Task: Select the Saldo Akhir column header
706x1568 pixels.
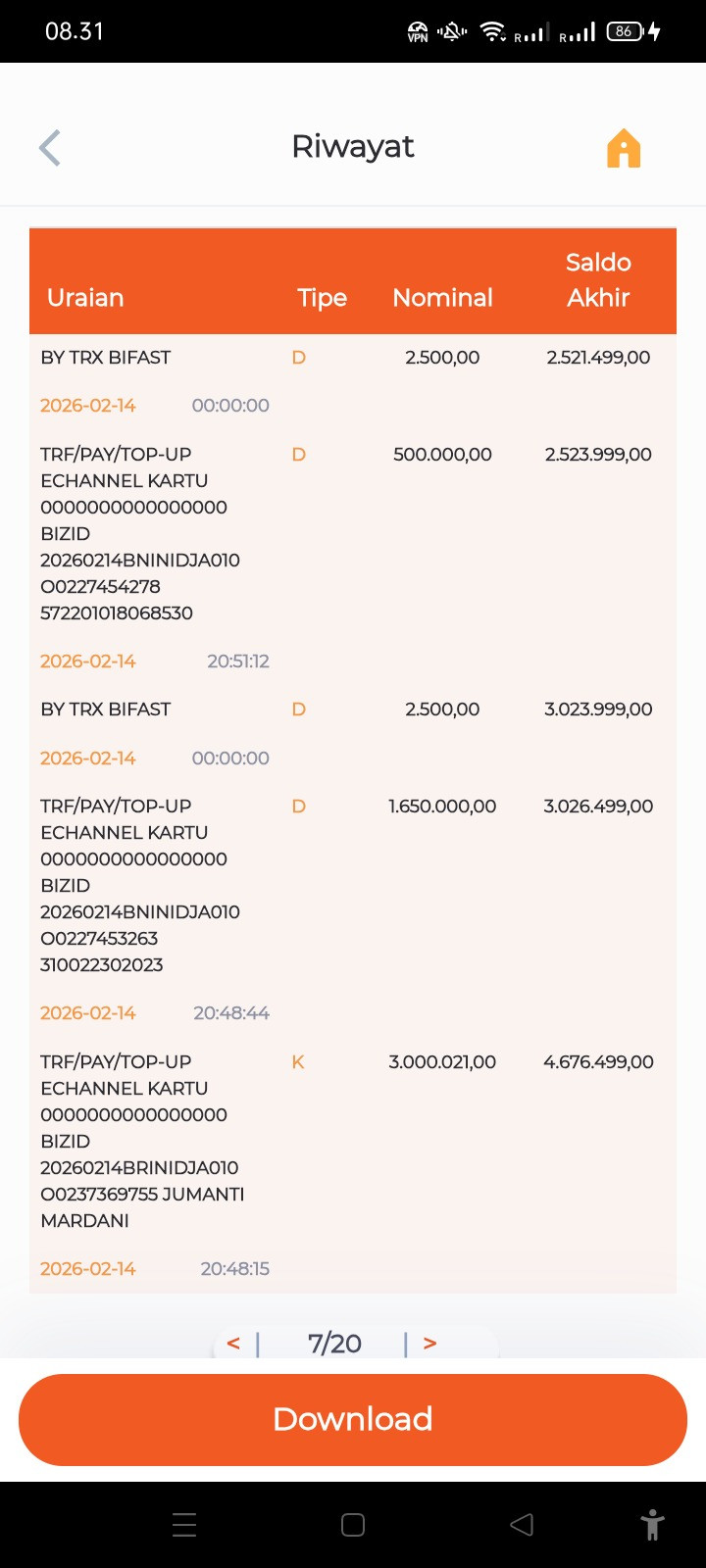Action: (598, 280)
